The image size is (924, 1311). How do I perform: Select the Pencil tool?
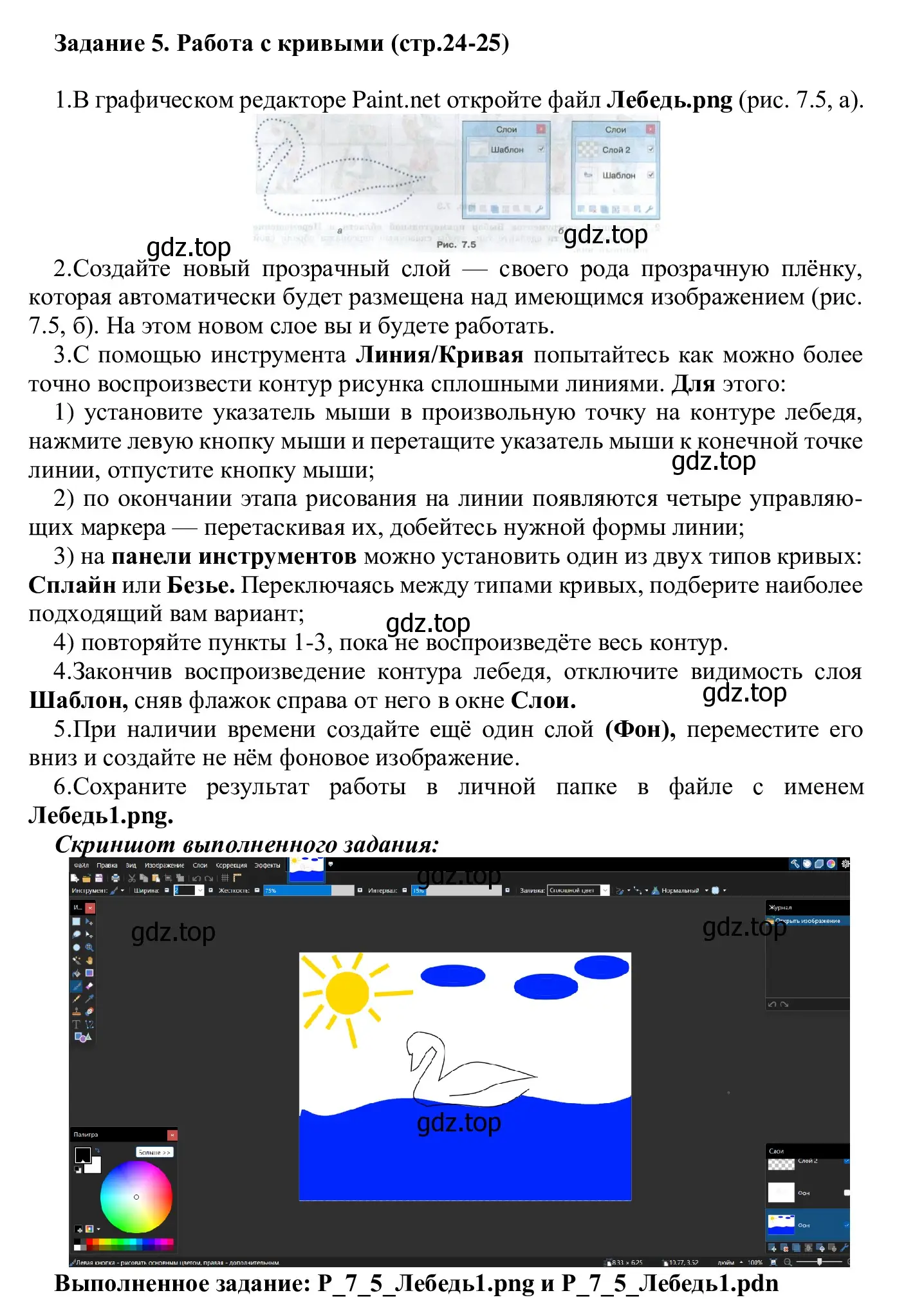pyautogui.click(x=77, y=999)
